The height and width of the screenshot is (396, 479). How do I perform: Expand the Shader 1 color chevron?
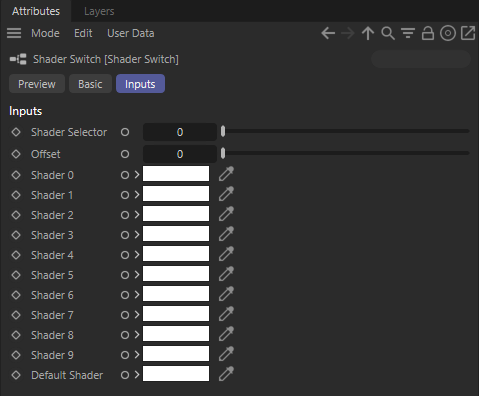(x=137, y=195)
